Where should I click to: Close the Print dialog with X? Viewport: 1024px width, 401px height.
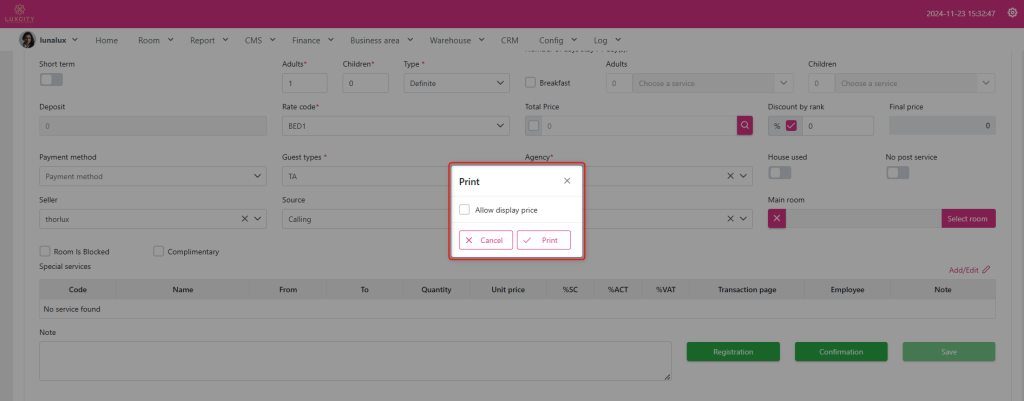(567, 181)
